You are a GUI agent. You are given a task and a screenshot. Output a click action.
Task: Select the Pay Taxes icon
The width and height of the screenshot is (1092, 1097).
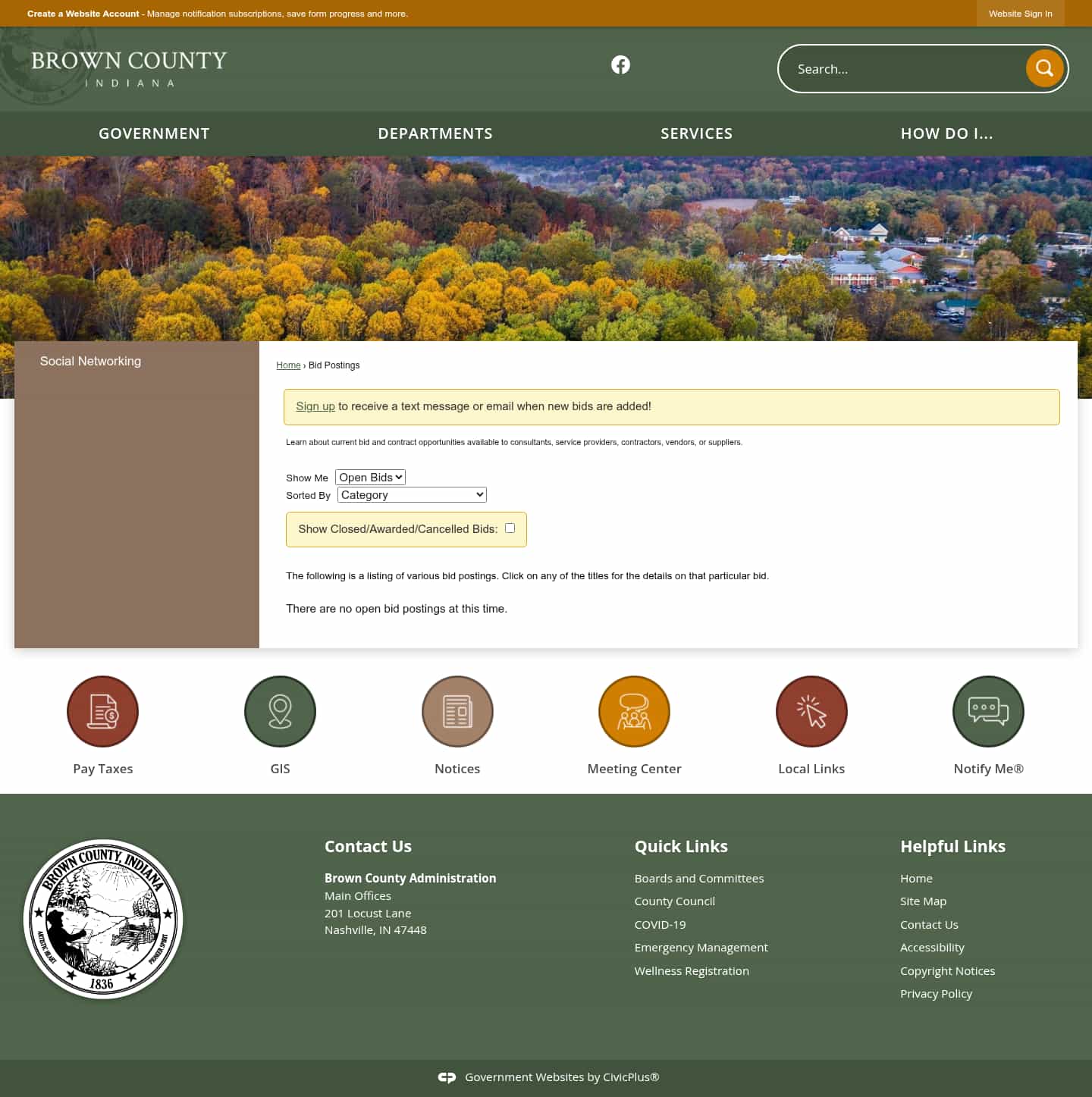pos(102,711)
